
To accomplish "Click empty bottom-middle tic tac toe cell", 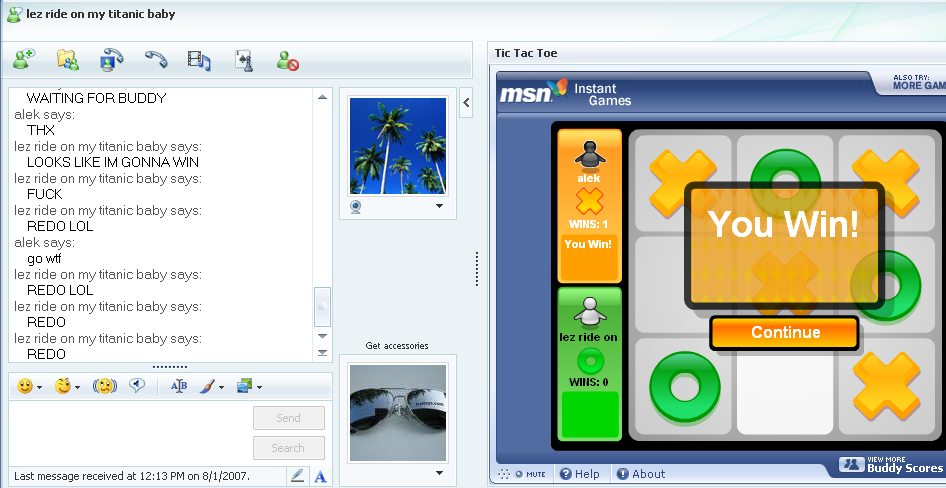I will click(785, 387).
